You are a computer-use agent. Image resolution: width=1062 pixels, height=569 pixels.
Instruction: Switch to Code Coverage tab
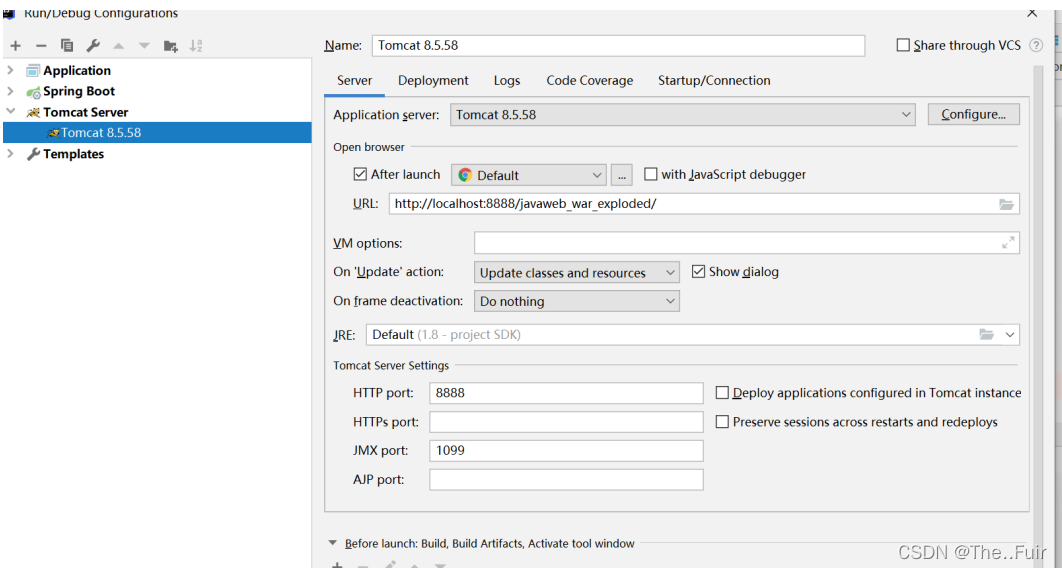coord(590,81)
